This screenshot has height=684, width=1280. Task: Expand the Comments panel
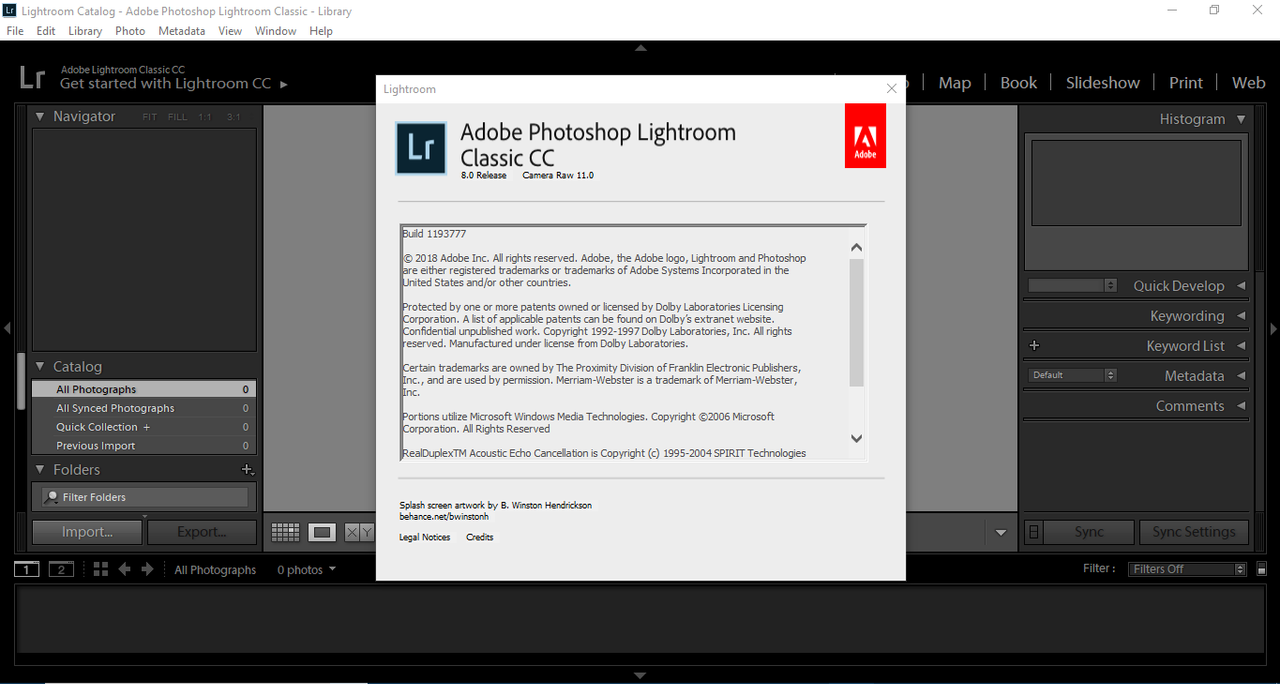coord(1241,406)
